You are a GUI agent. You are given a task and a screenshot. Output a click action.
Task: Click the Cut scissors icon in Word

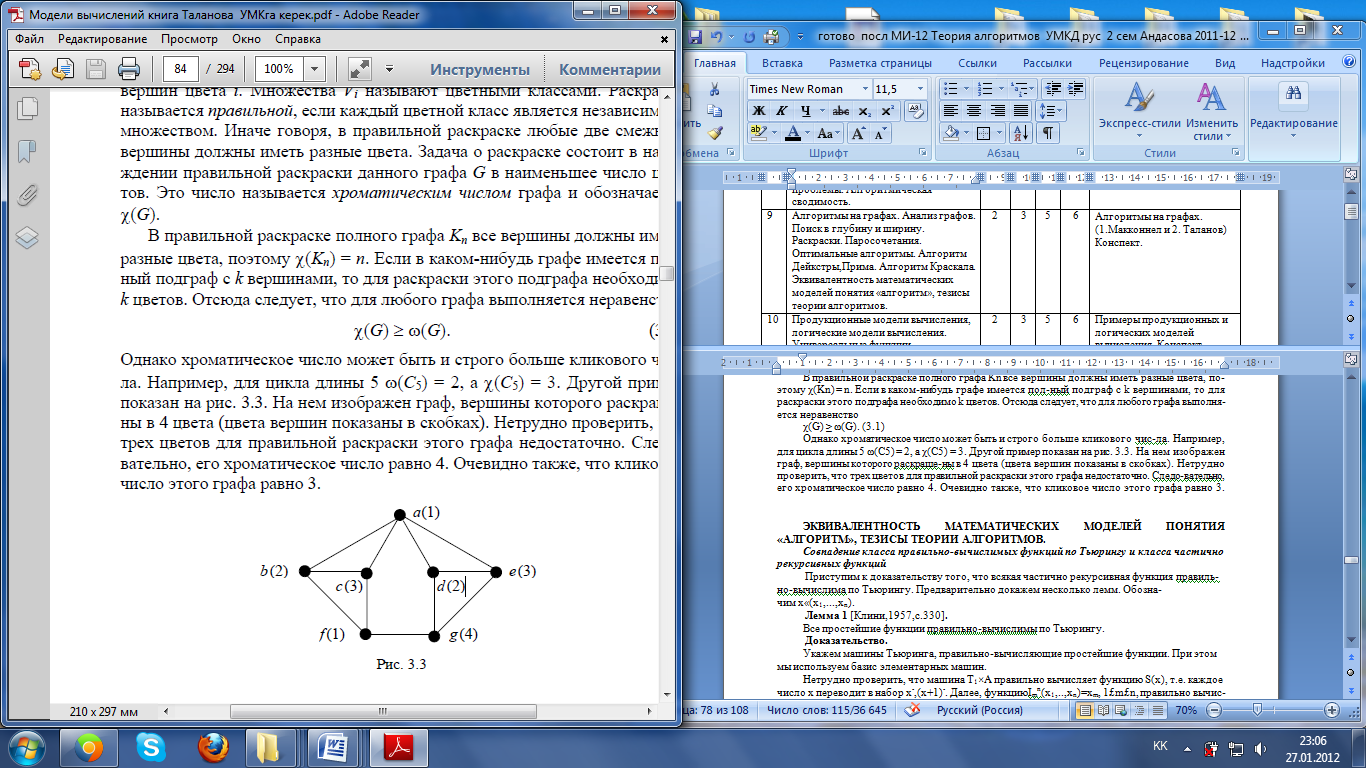point(714,89)
